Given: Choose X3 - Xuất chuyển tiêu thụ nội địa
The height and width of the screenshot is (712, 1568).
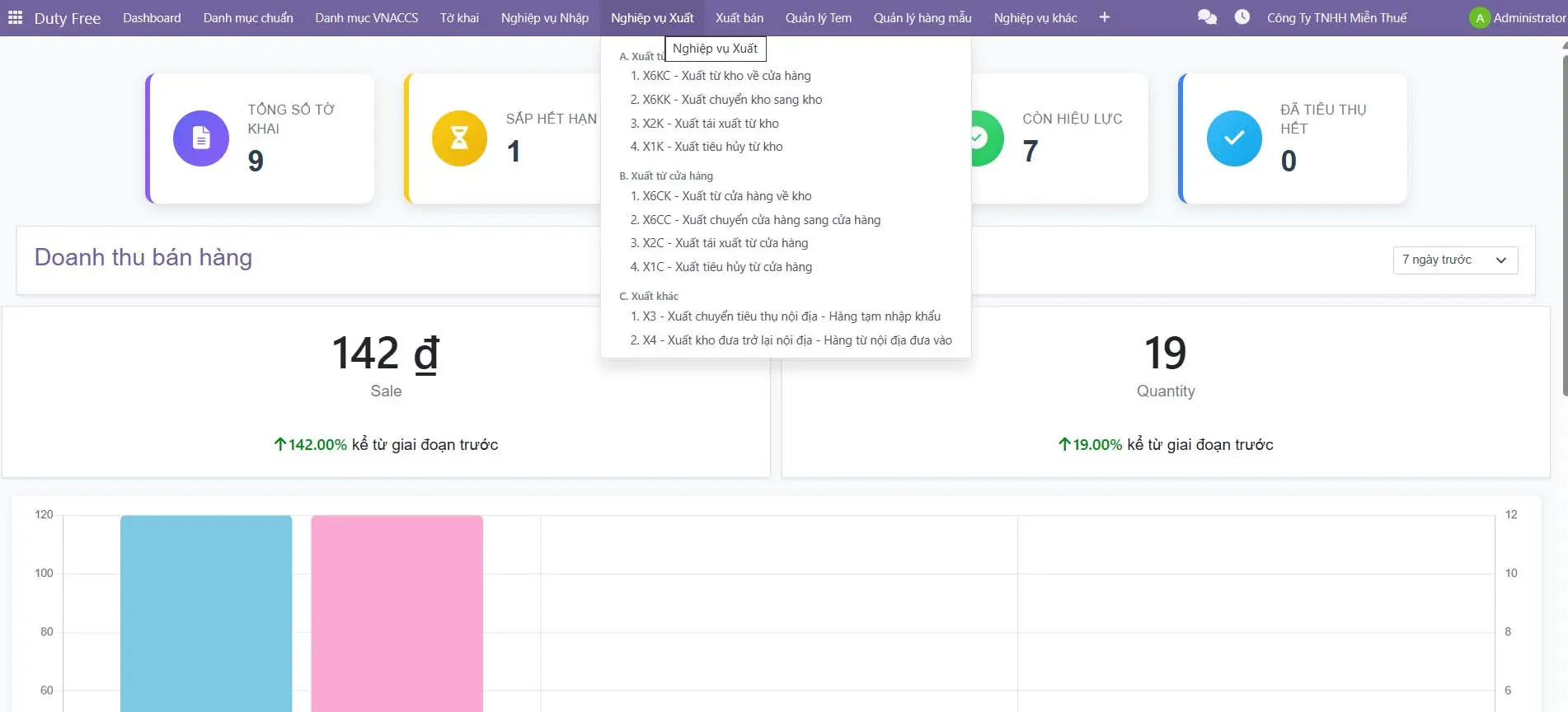Looking at the screenshot, I should (x=785, y=316).
